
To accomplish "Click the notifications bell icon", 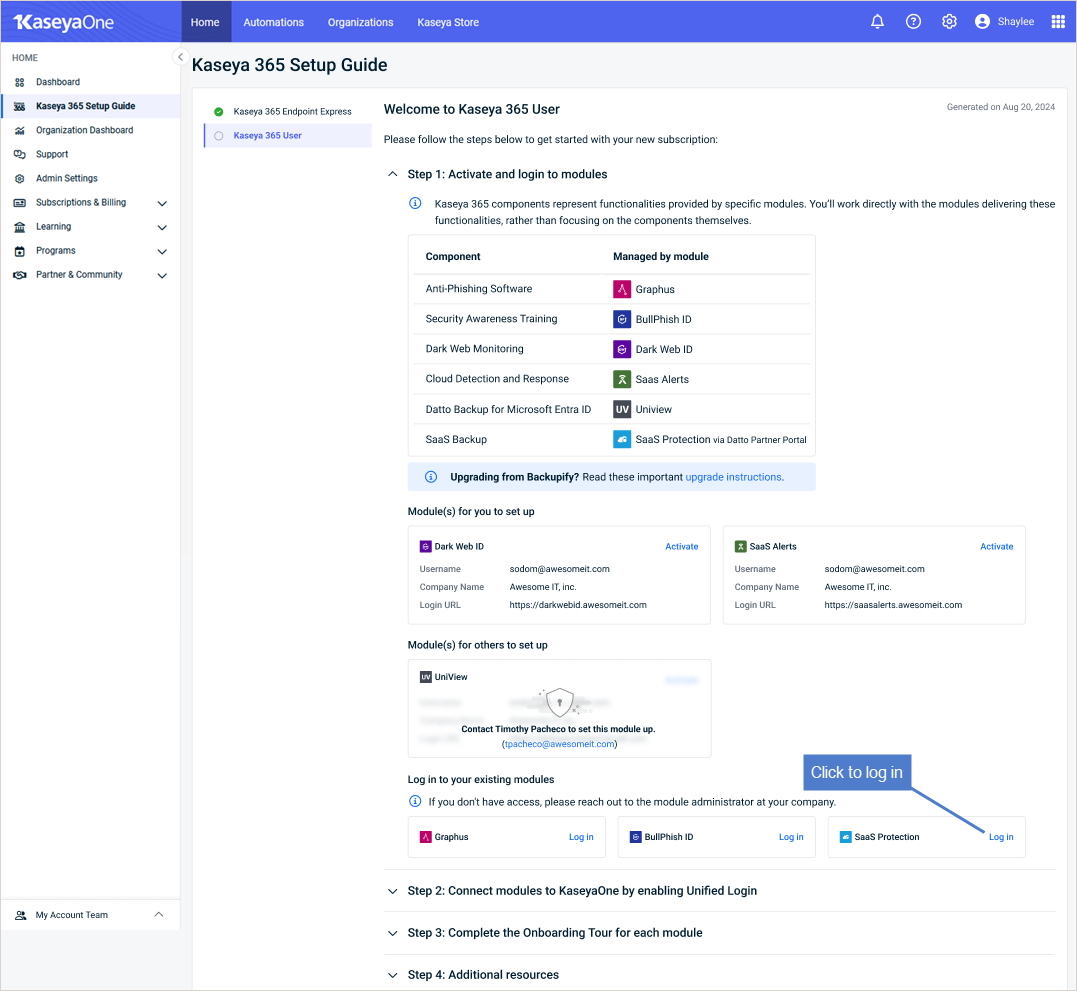I will point(877,22).
